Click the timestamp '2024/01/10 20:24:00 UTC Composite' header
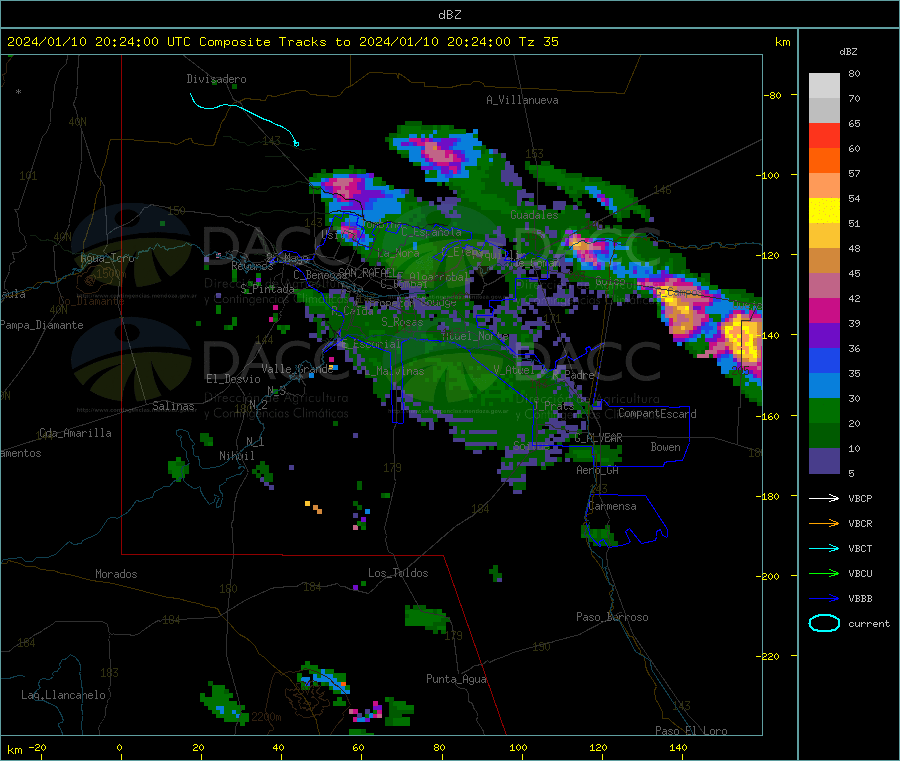The image size is (900, 761). (139, 42)
